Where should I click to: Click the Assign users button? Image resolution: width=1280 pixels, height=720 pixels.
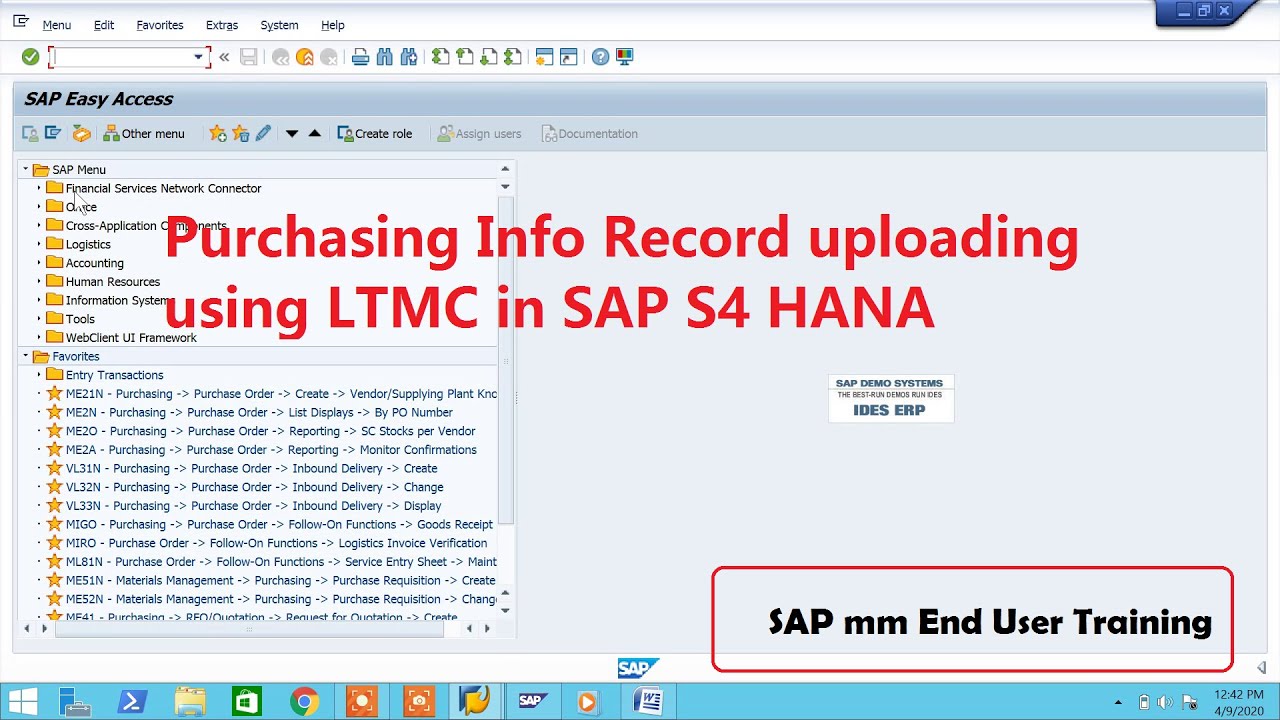tap(479, 133)
